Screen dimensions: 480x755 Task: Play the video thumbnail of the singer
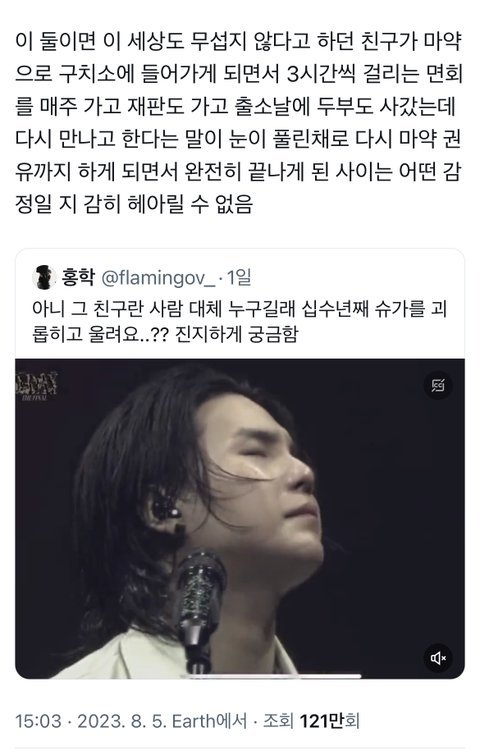240,519
